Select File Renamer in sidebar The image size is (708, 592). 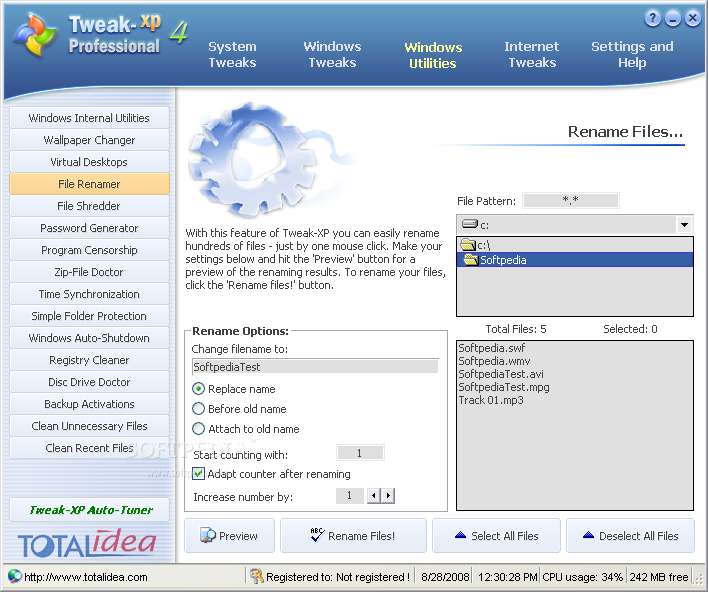(89, 184)
